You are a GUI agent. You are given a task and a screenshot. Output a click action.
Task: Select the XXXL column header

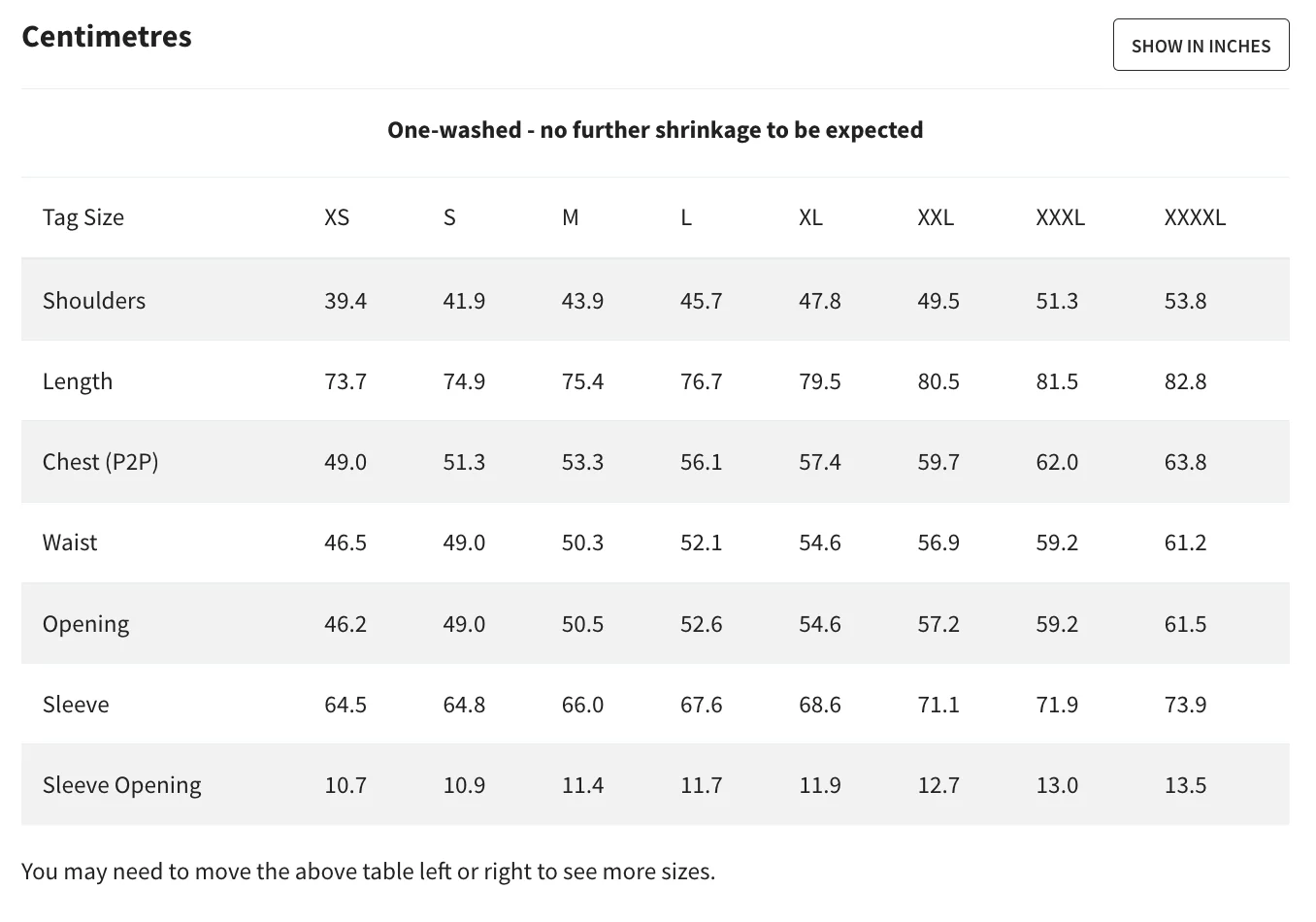1060,217
